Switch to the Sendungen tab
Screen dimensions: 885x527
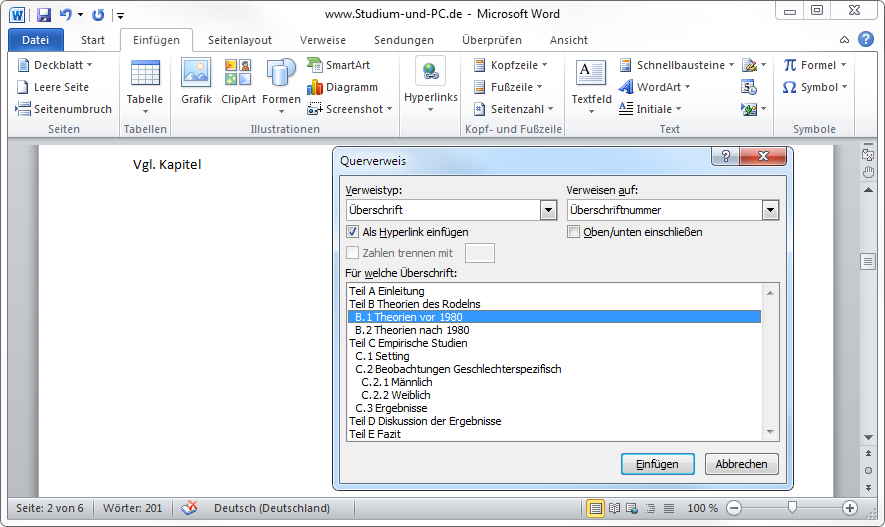coord(404,40)
